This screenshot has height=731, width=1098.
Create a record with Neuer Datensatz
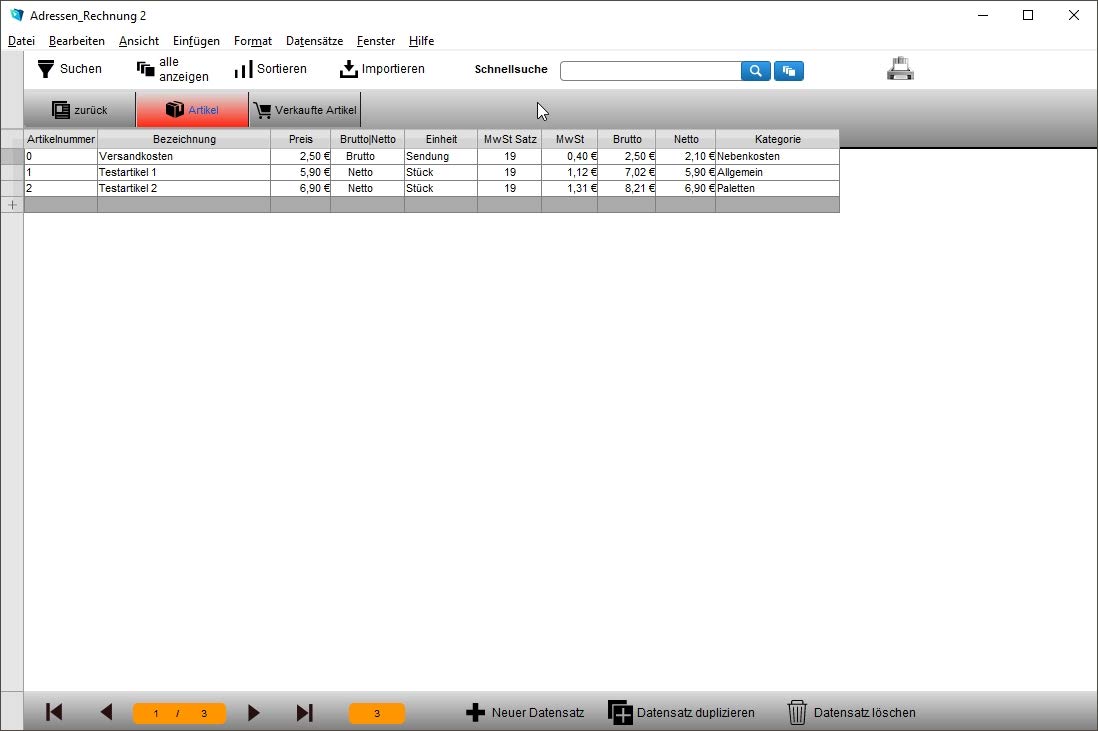524,713
